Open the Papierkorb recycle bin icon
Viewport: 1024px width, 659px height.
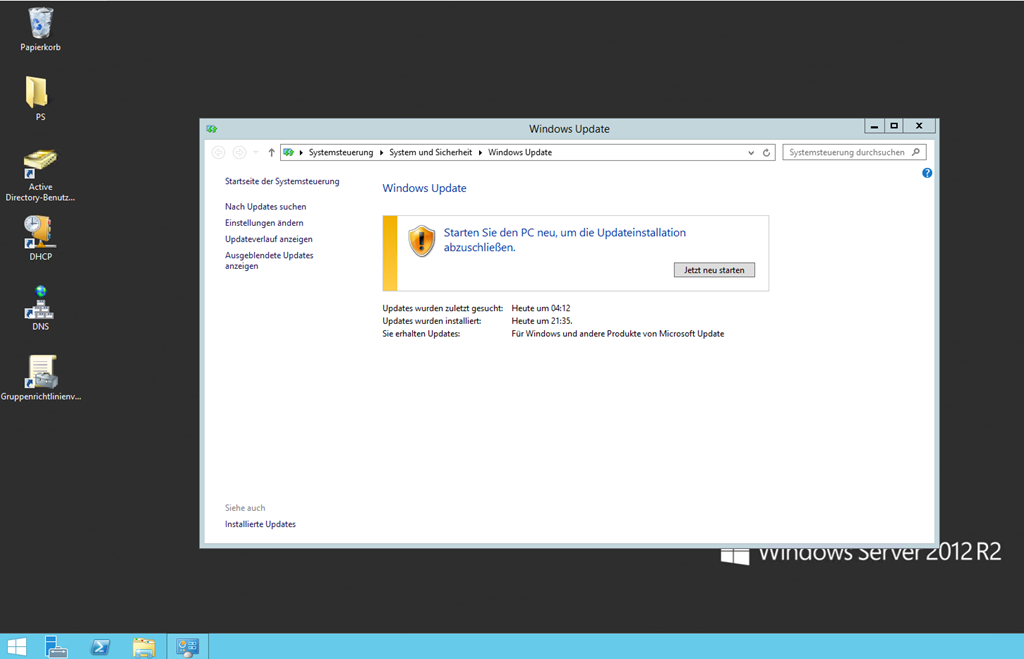(x=41, y=23)
